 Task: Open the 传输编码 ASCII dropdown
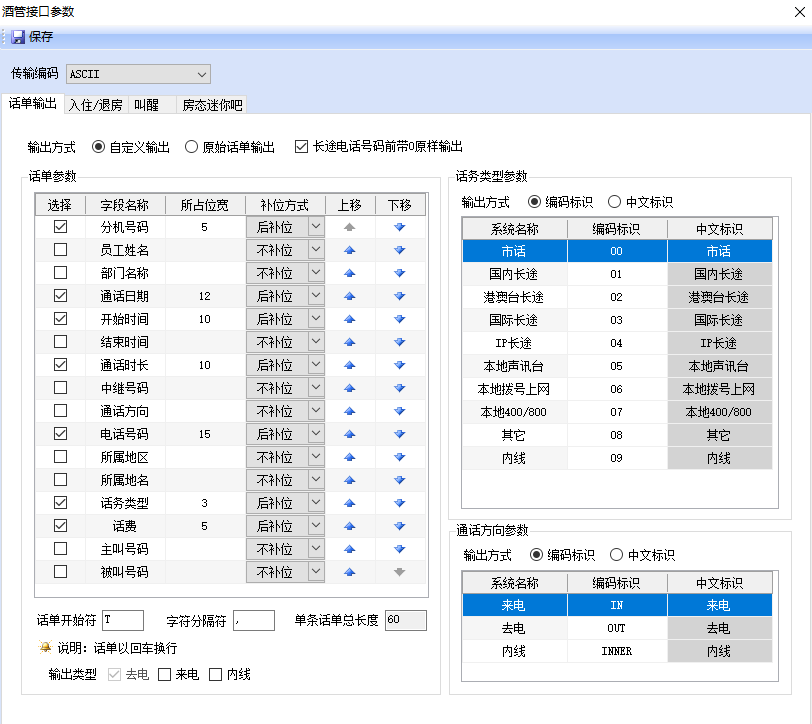tap(202, 74)
